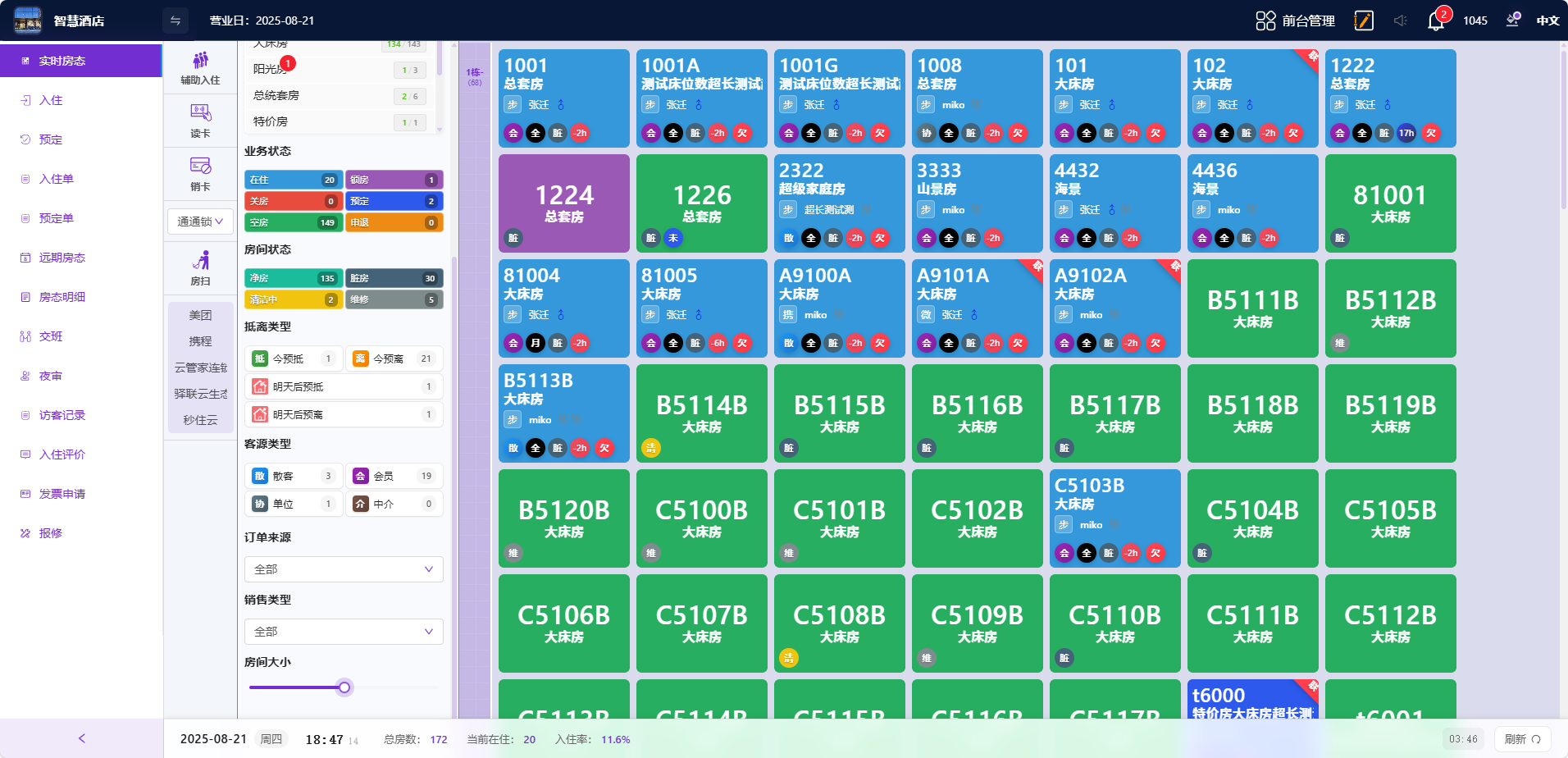The width and height of the screenshot is (1568, 758).
Task: Toggle sidebar with the swap arrows icon
Action: pyautogui.click(x=175, y=21)
